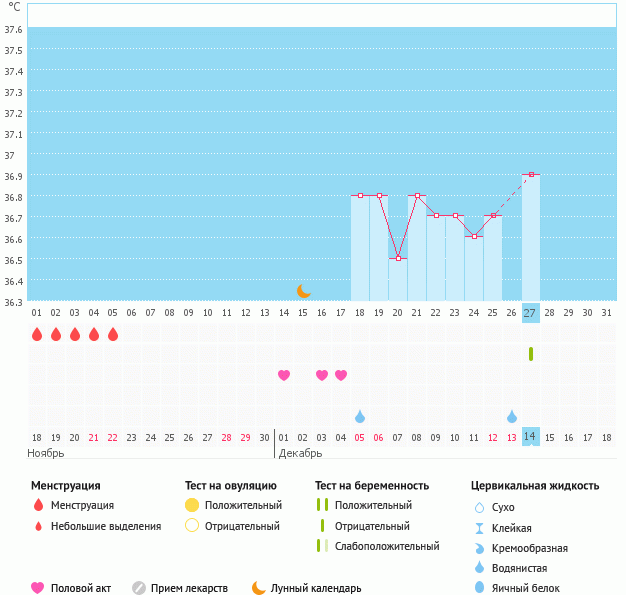
Task: Click the moon calendar icon on day 15
Action: pyautogui.click(x=304, y=291)
